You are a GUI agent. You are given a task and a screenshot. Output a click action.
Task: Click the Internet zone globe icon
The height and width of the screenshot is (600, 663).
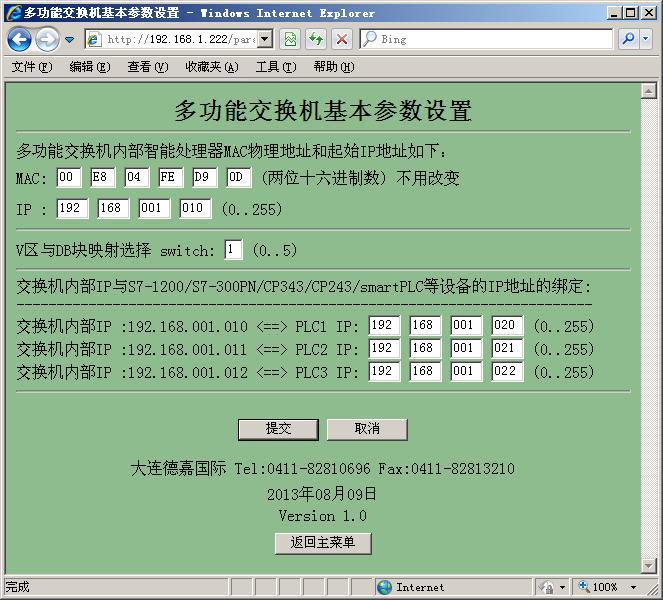click(x=385, y=587)
